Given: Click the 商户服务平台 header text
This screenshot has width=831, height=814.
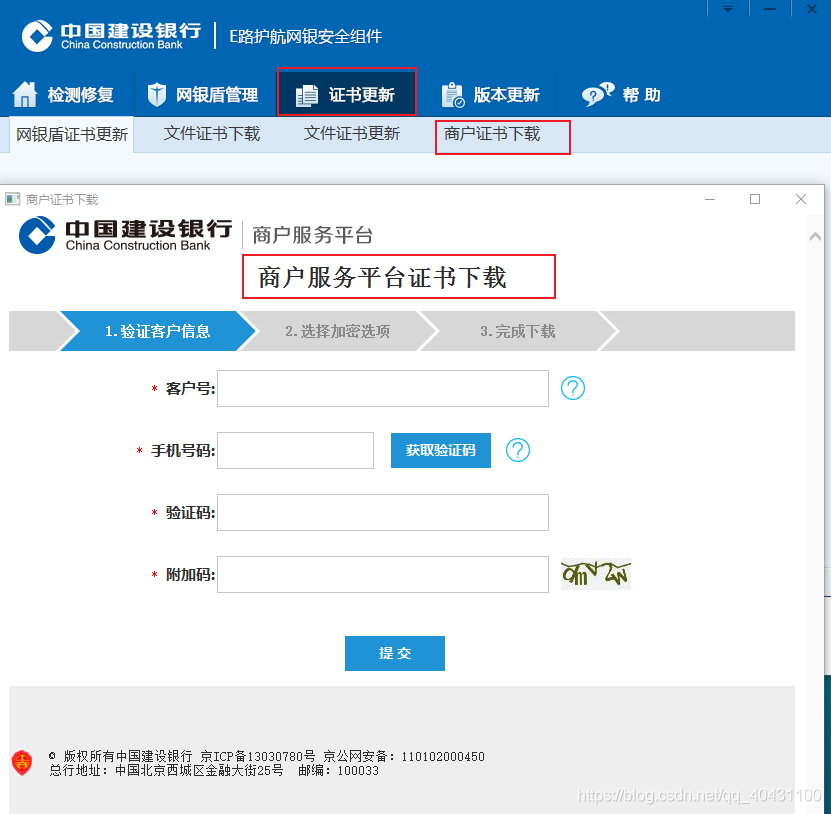Looking at the screenshot, I should click(313, 235).
